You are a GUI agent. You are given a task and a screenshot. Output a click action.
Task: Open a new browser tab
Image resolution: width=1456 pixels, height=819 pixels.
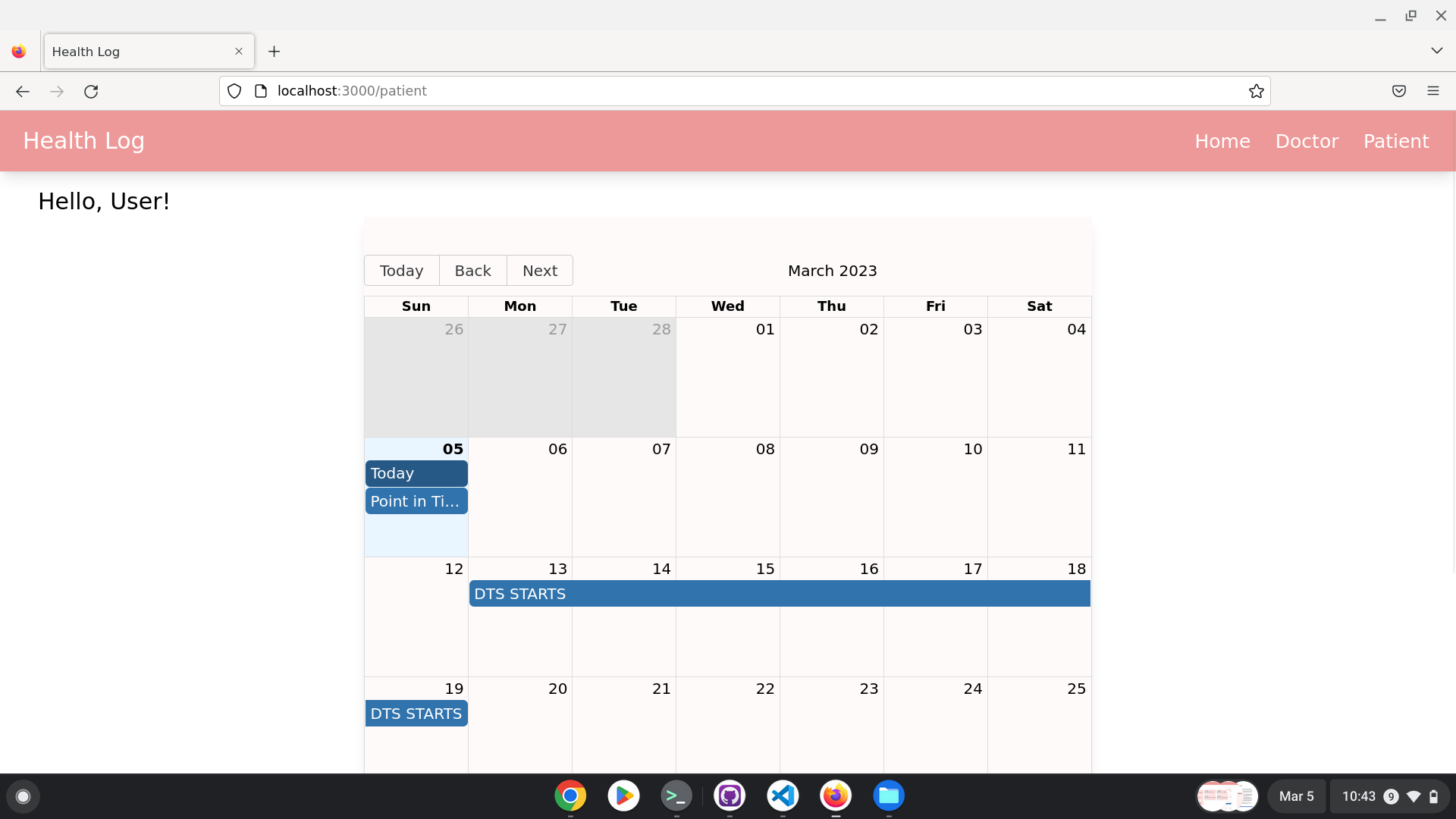[275, 52]
